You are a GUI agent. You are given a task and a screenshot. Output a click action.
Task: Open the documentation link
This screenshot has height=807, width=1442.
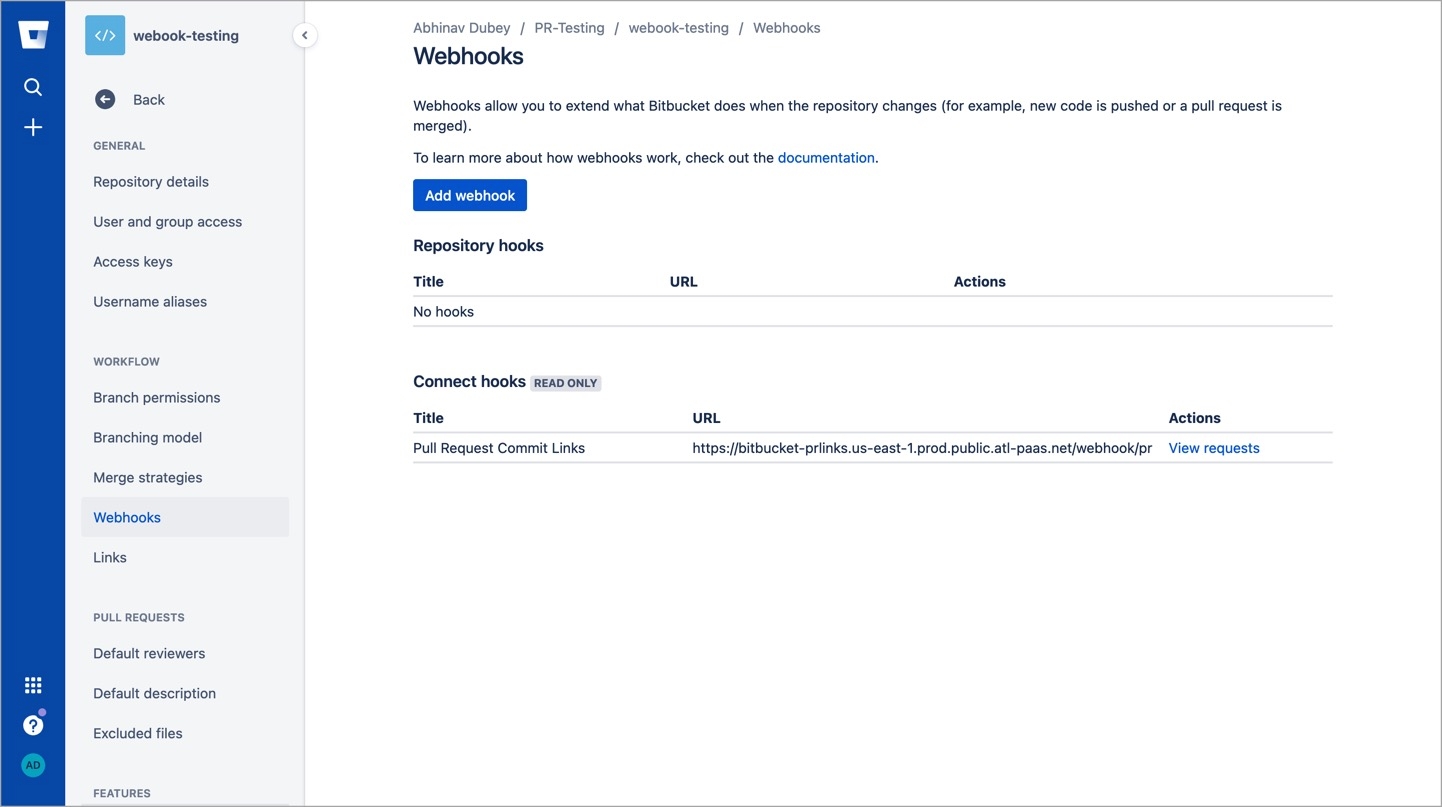[826, 158]
